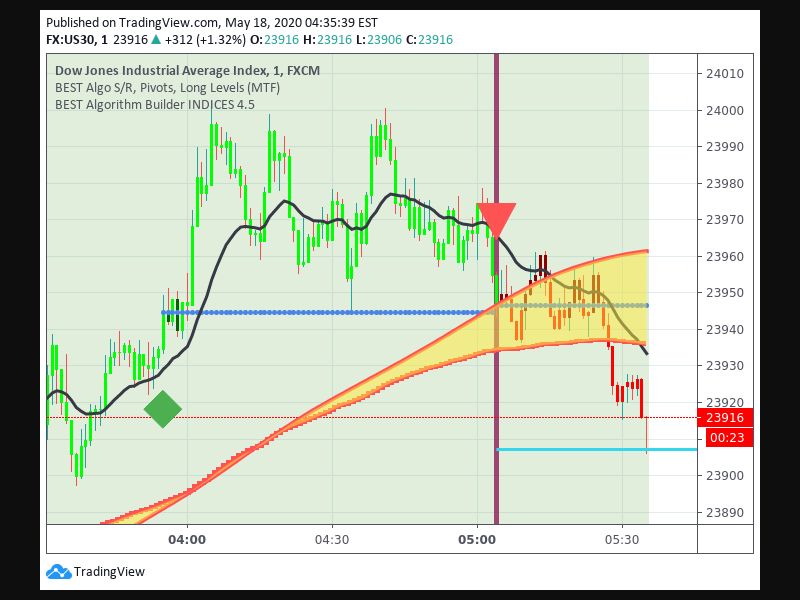The image size is (800, 600).
Task: Click the TradingView cloud logo
Action: click(x=59, y=570)
